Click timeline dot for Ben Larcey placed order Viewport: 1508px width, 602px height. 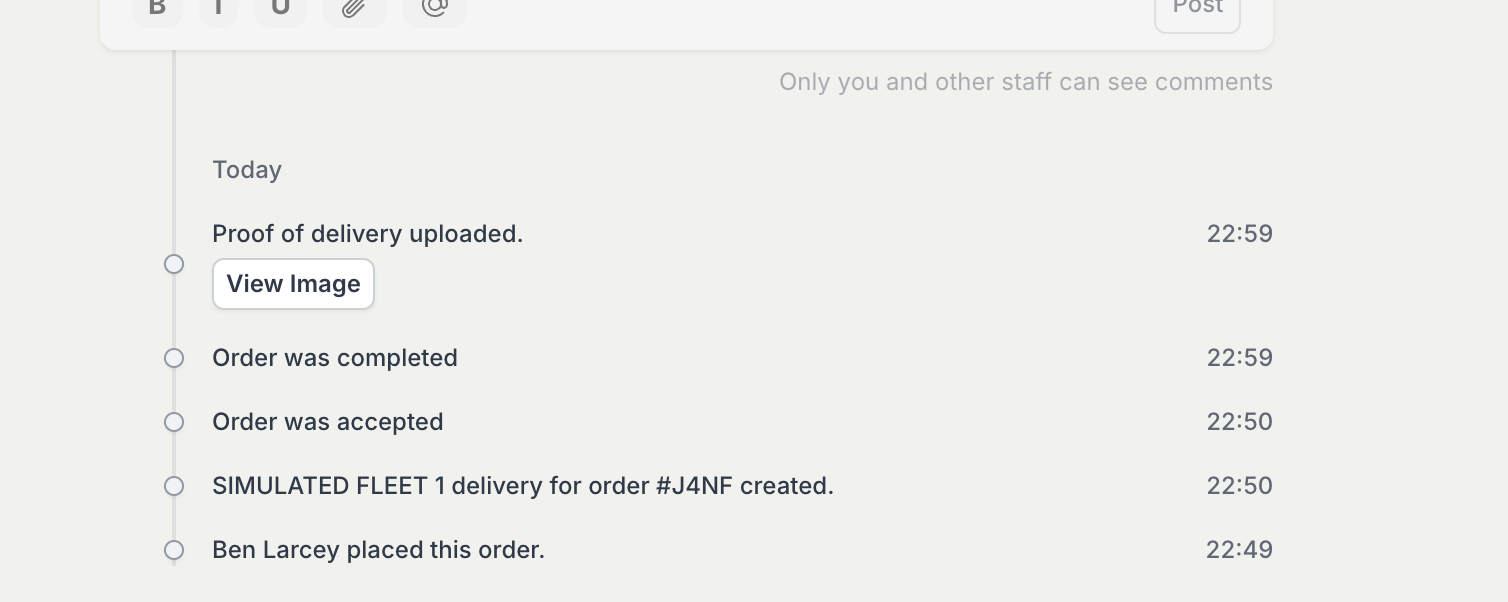click(174, 550)
